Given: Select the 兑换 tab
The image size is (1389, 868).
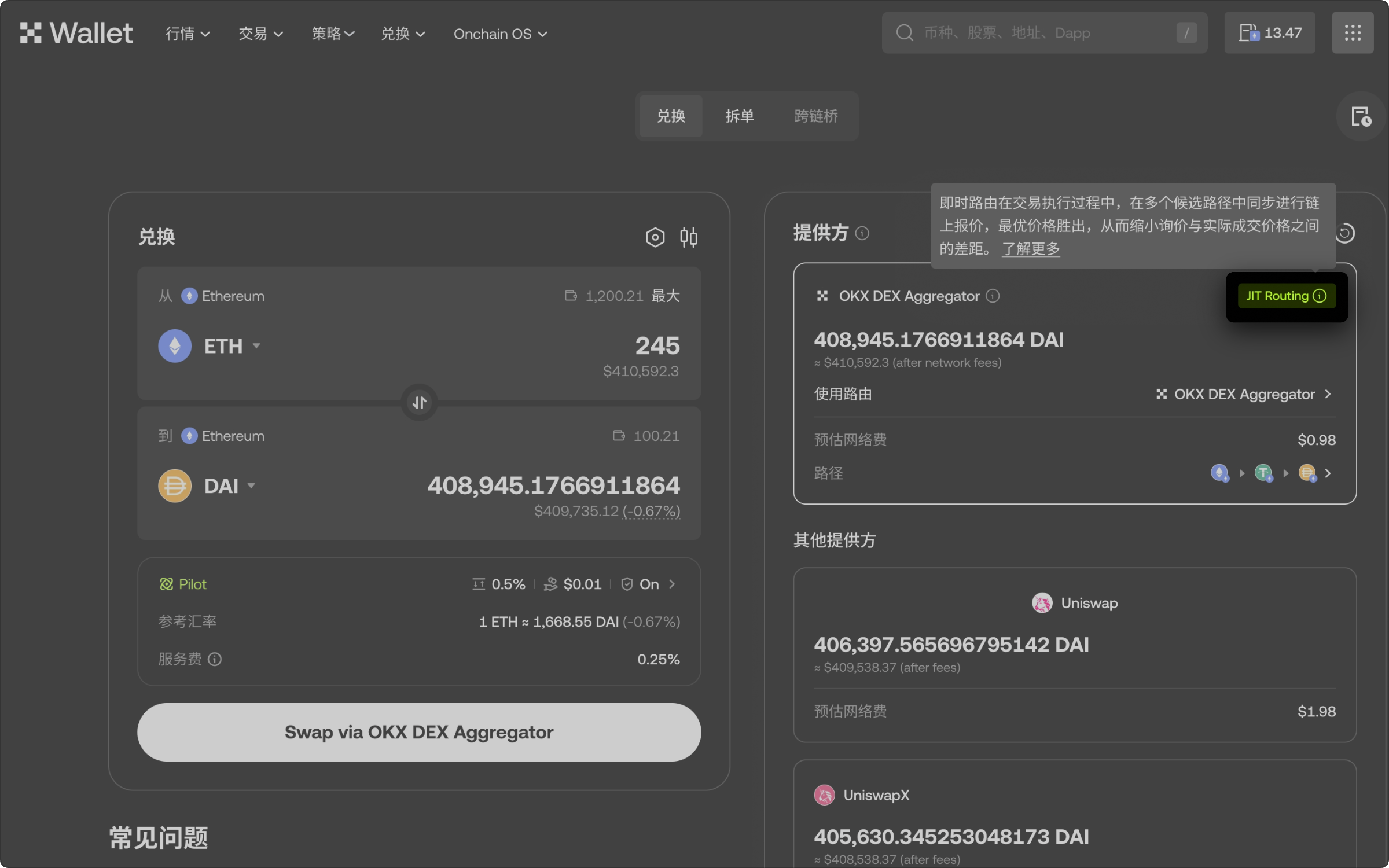Looking at the screenshot, I should (x=671, y=116).
